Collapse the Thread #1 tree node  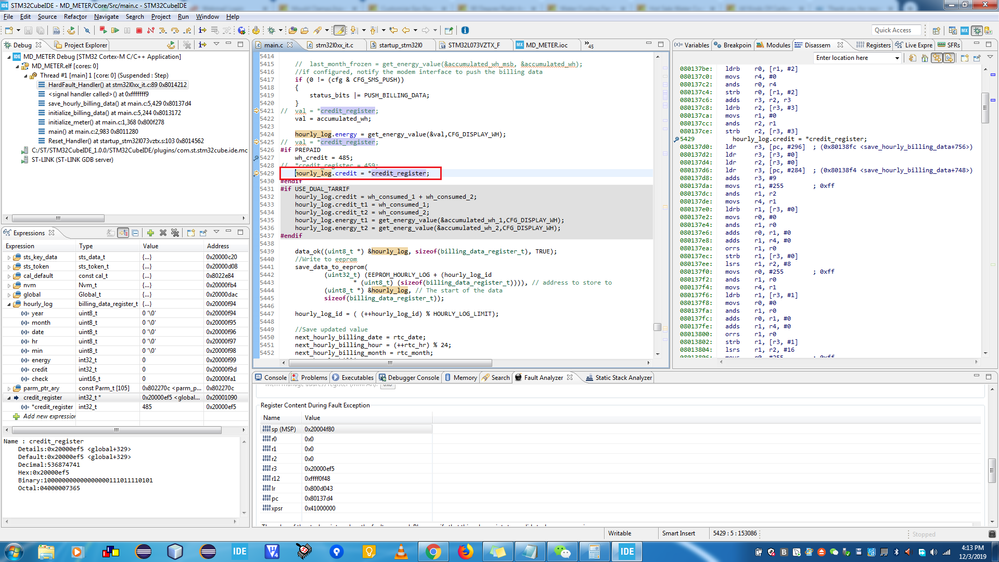tap(26, 75)
